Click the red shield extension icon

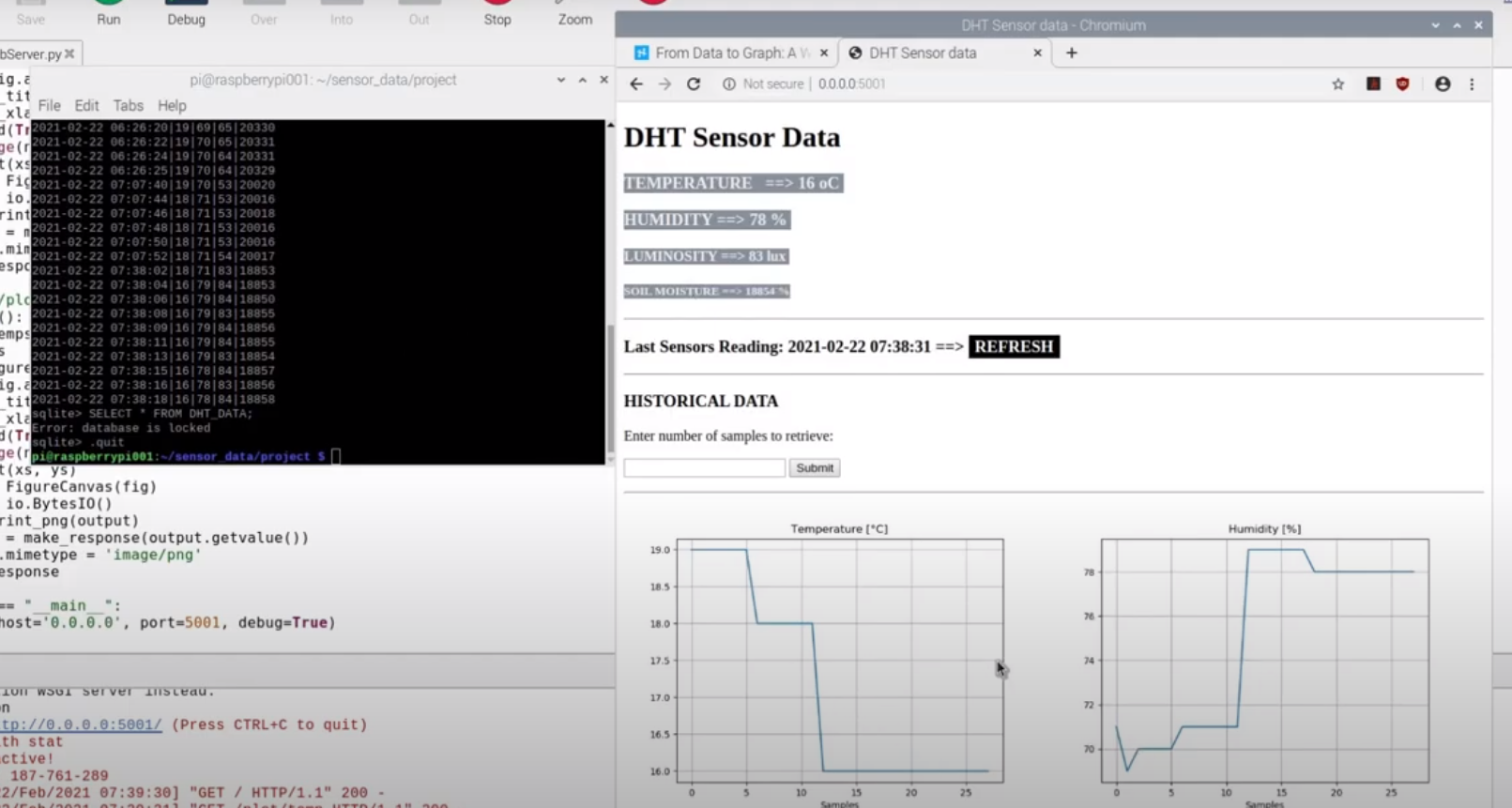(x=1402, y=84)
